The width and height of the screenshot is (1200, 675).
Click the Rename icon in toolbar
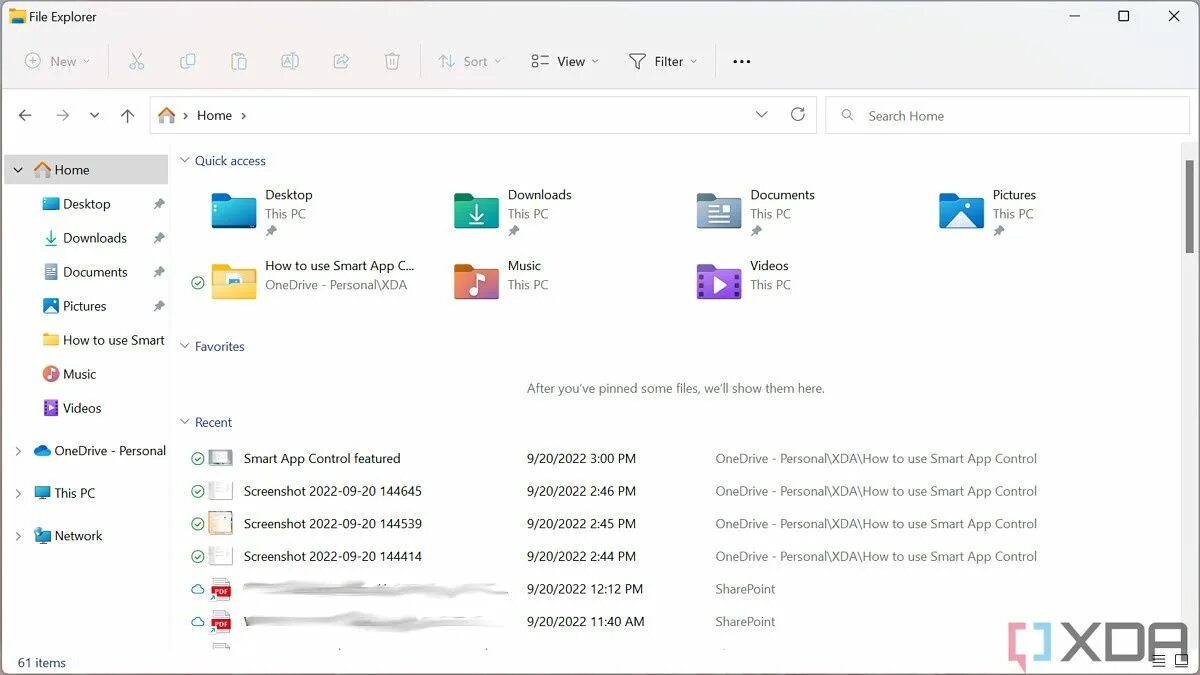pos(290,61)
